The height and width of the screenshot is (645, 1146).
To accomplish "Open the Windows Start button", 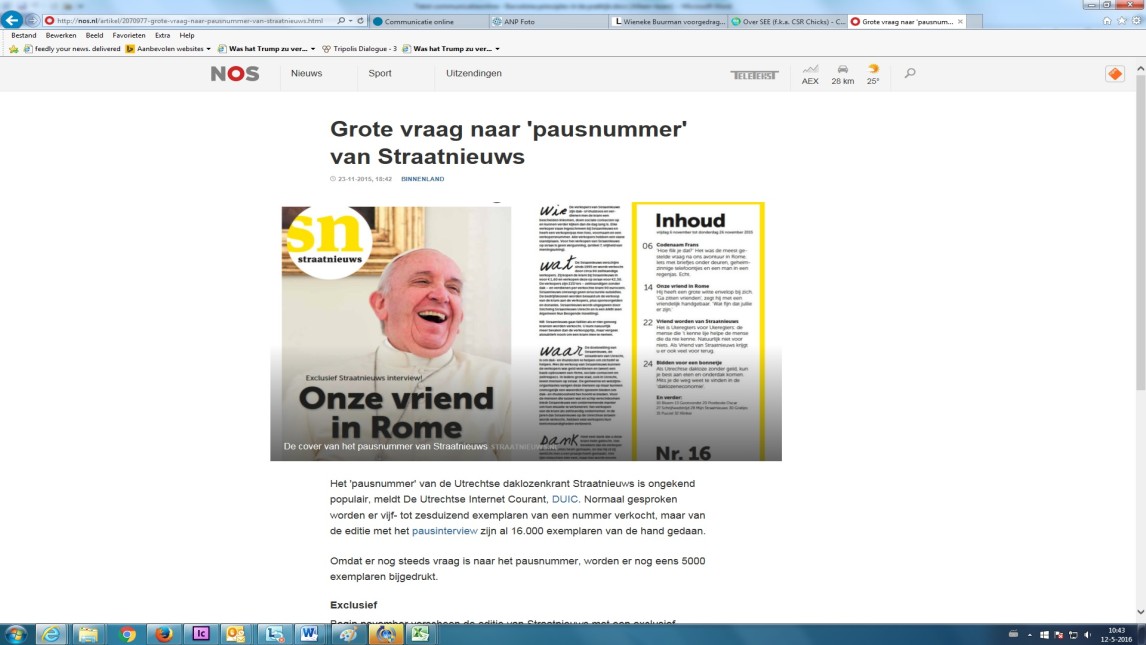I will 15,634.
